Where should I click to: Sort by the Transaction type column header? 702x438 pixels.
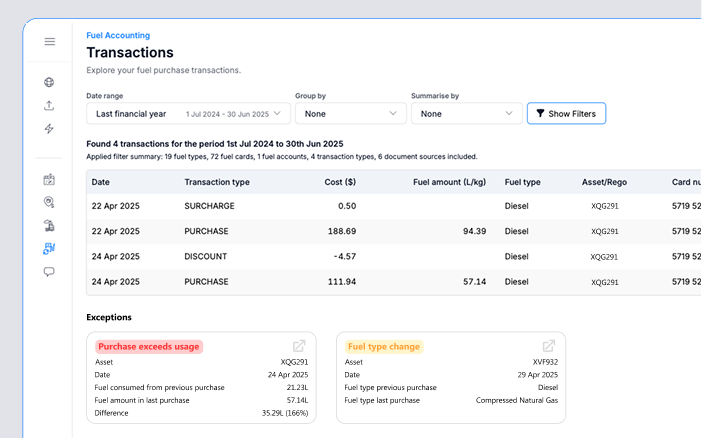click(x=217, y=182)
